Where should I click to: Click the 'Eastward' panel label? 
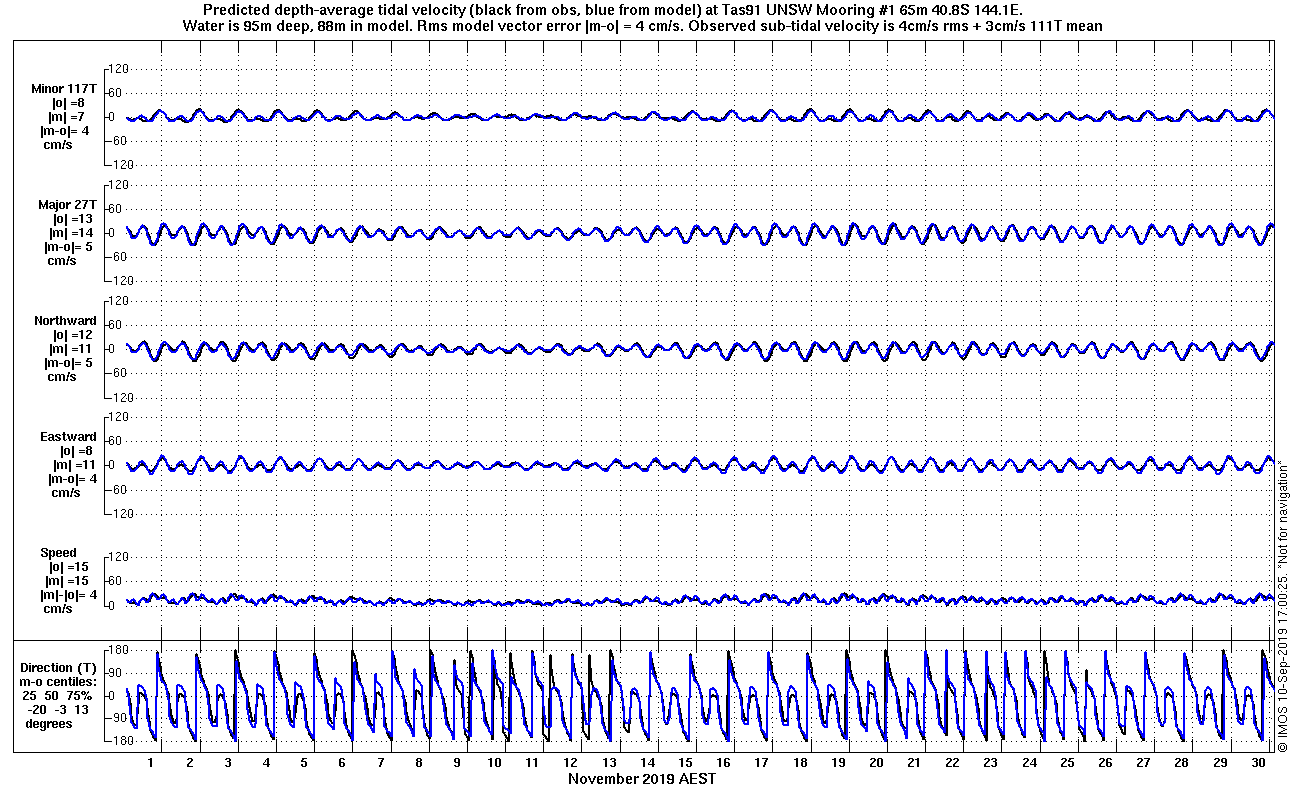tap(69, 436)
